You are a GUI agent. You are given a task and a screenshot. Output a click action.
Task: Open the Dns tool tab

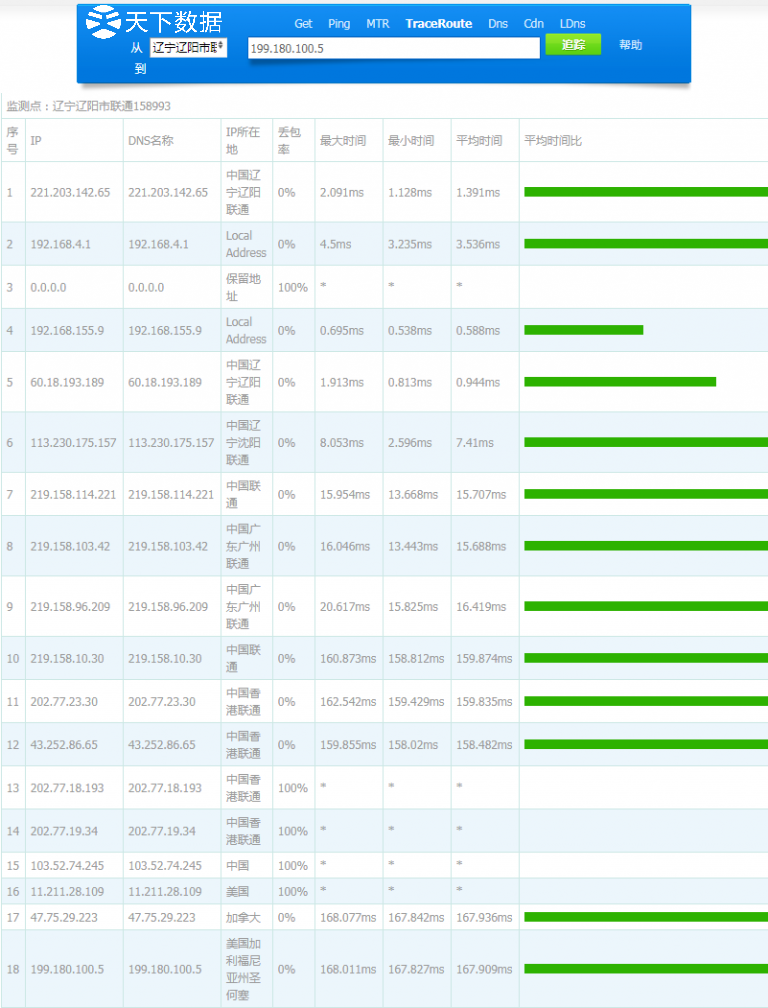[x=498, y=24]
